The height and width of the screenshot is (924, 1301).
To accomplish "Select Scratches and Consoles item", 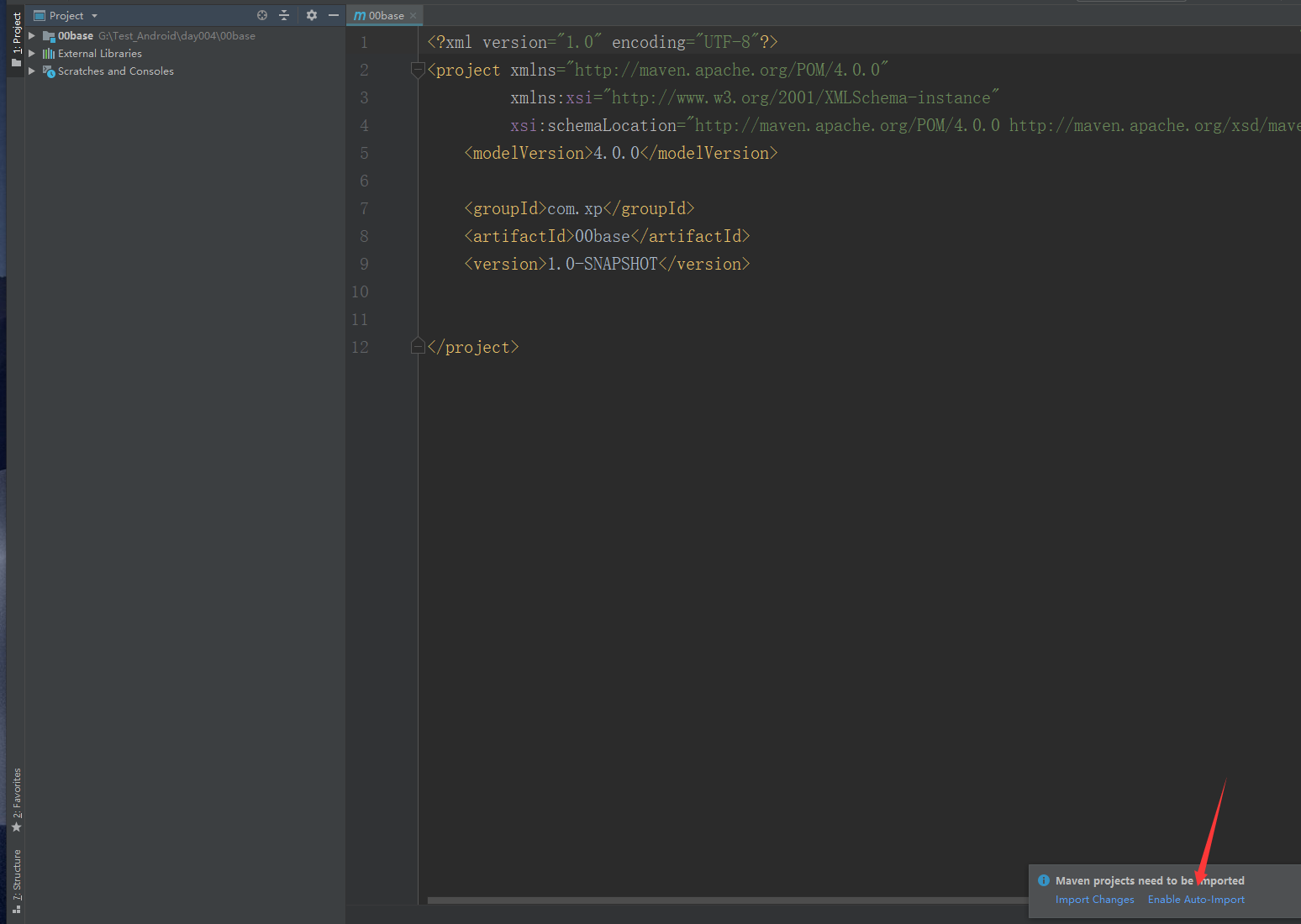I will 185,71.
